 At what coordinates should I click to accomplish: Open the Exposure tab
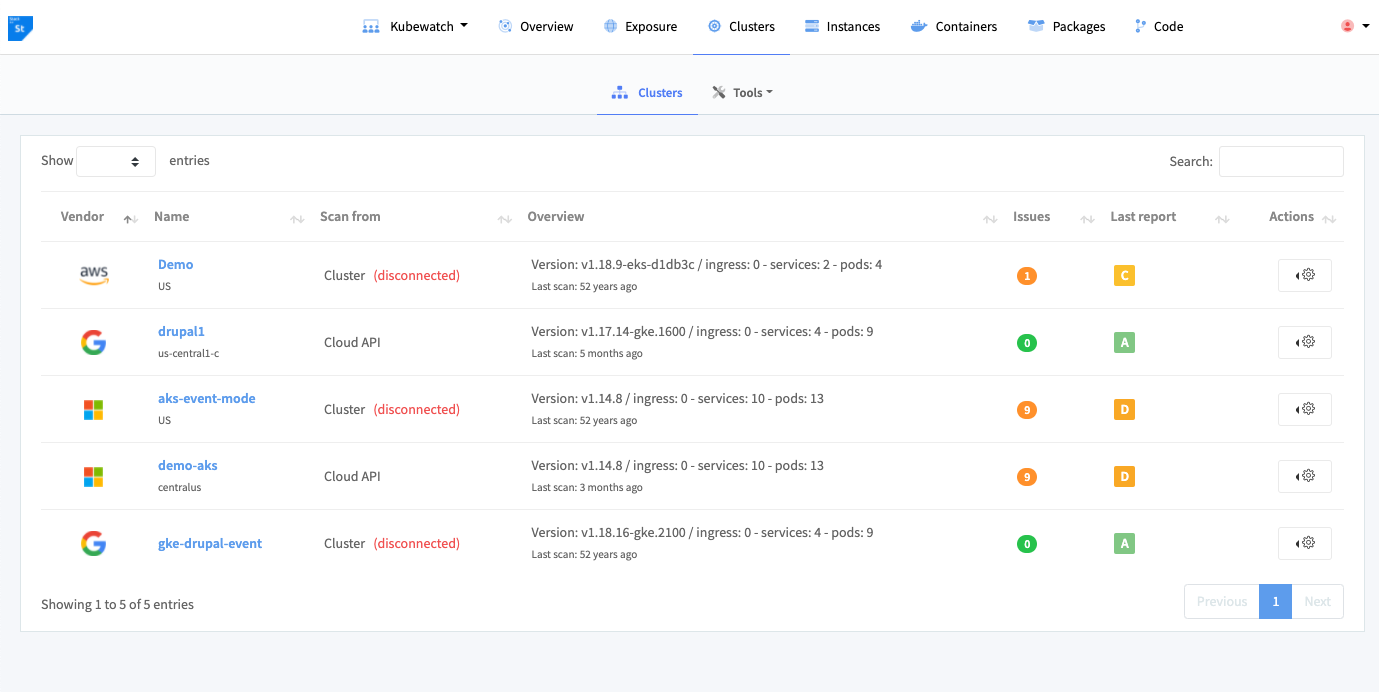(640, 27)
